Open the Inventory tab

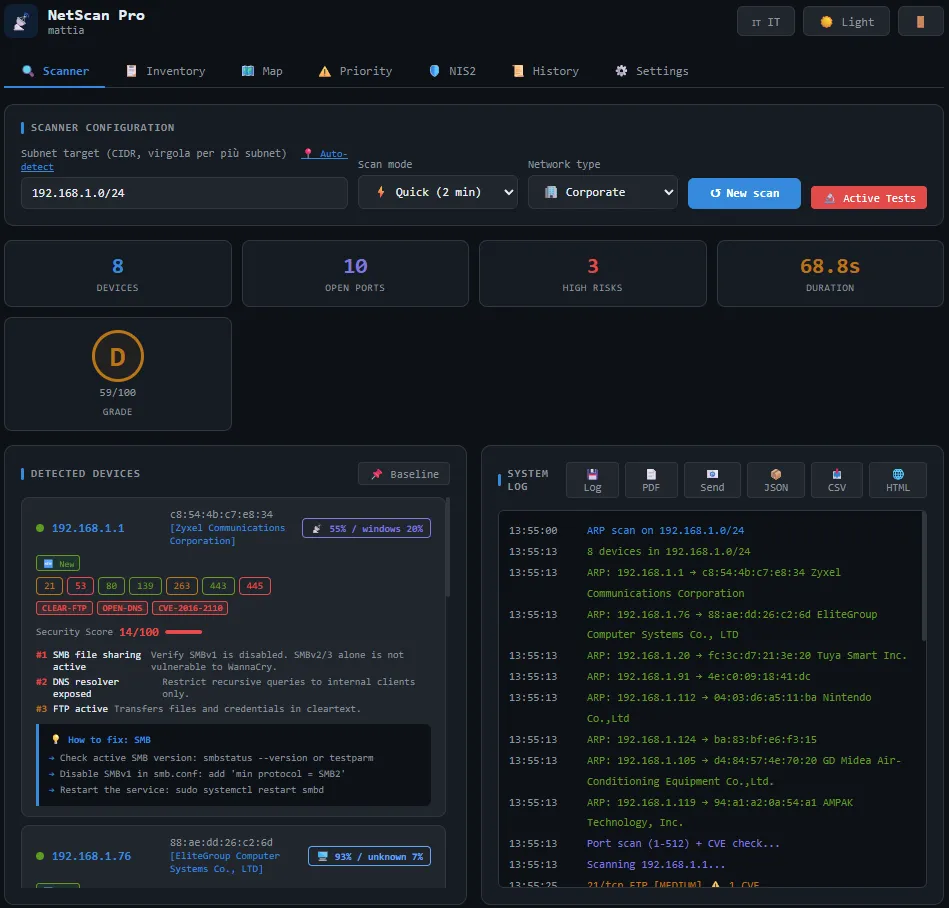166,71
